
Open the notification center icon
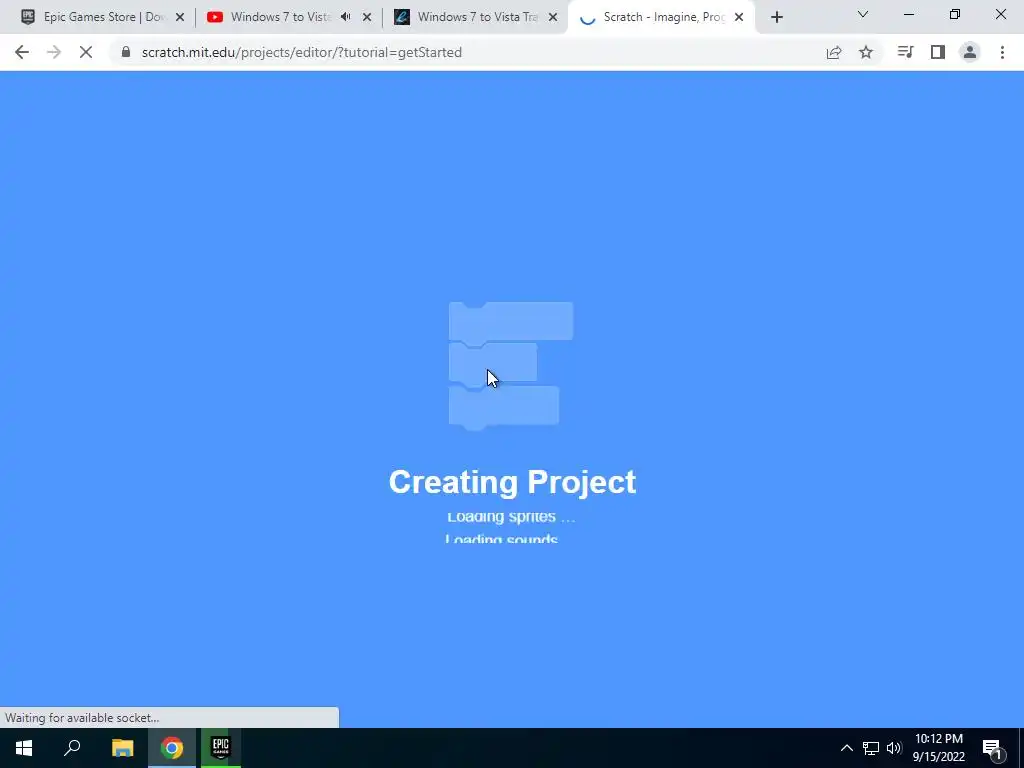pyautogui.click(x=992, y=748)
